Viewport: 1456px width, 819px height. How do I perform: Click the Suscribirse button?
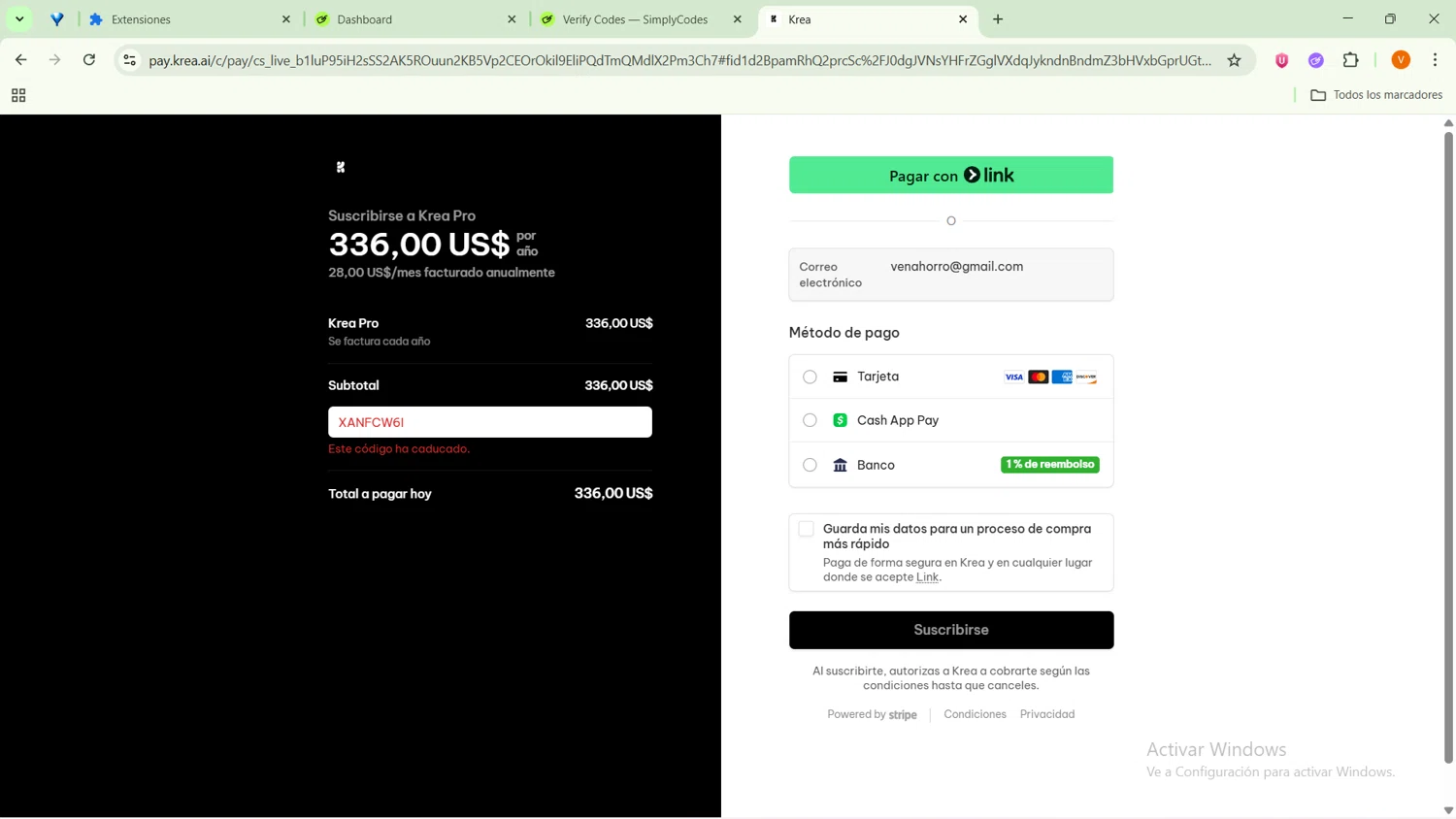pos(951,630)
